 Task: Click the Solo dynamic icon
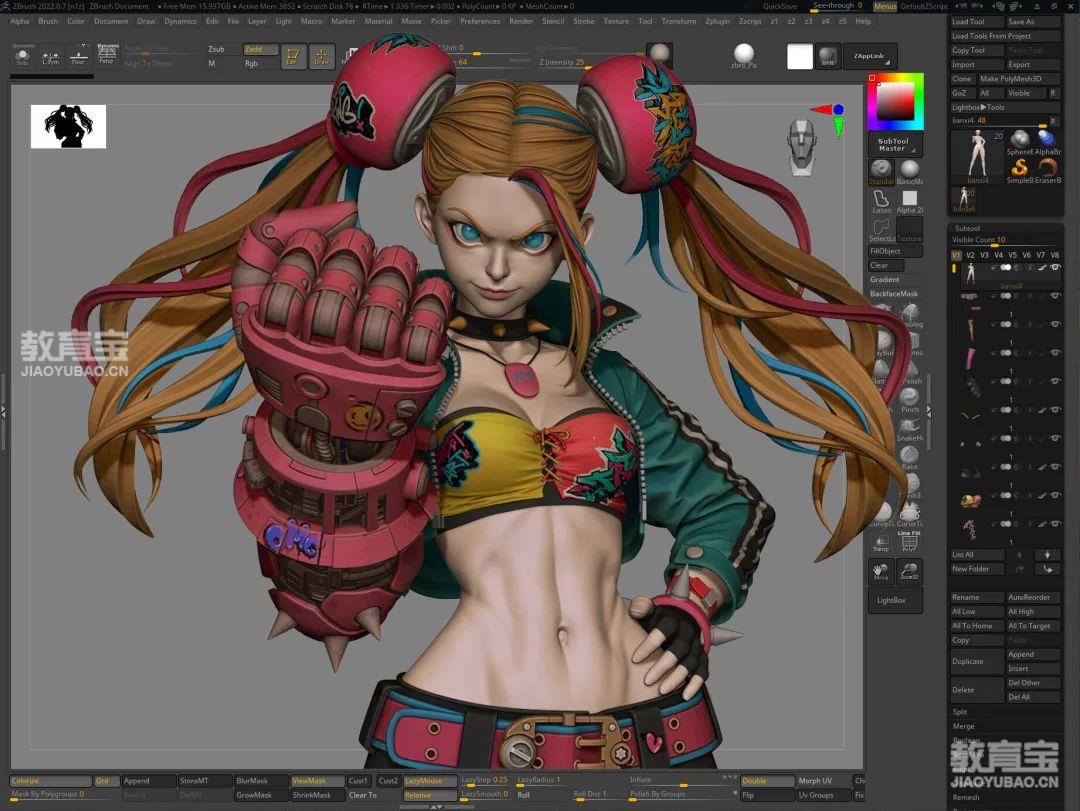coord(23,54)
